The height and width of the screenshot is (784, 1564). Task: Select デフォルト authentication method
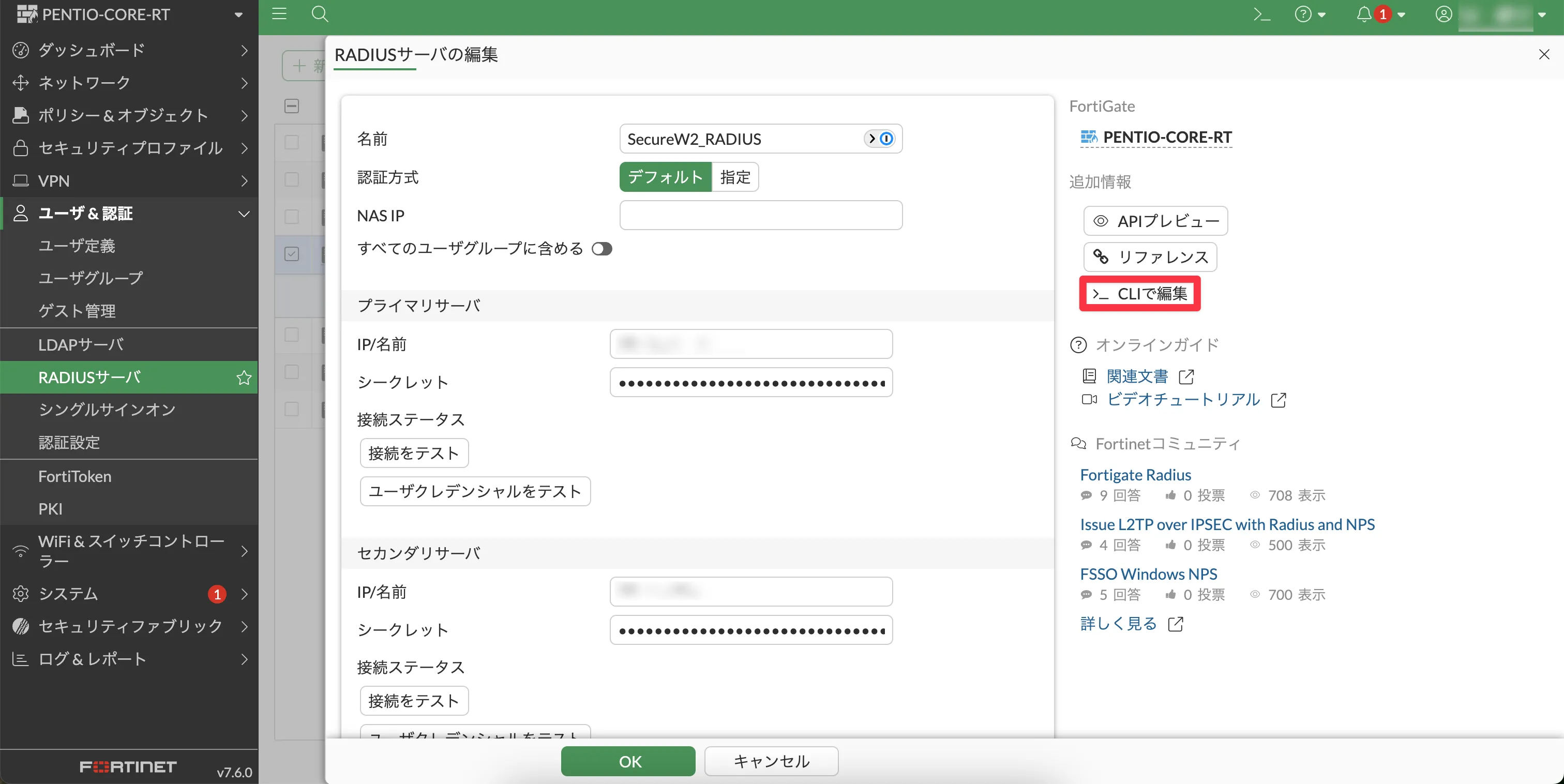[x=665, y=177]
